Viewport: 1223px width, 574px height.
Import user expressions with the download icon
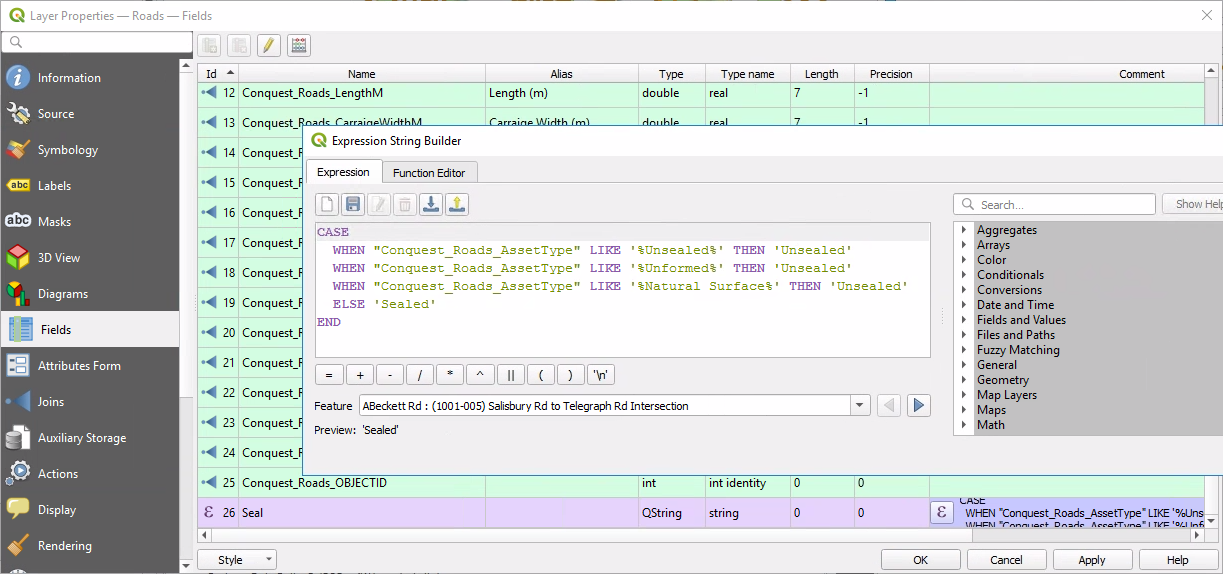[x=431, y=205]
